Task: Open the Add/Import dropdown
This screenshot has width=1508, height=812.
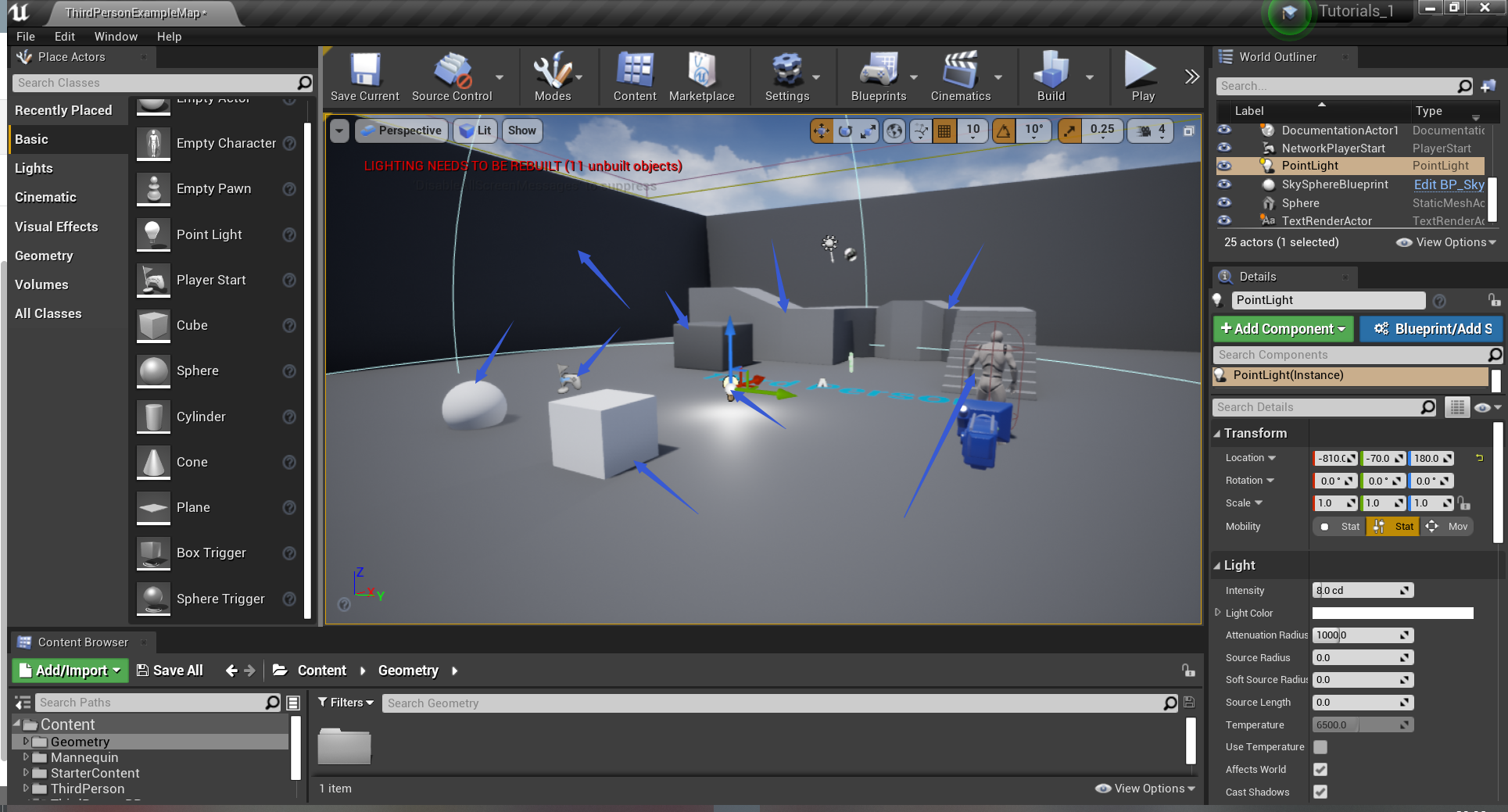Action: click(70, 671)
